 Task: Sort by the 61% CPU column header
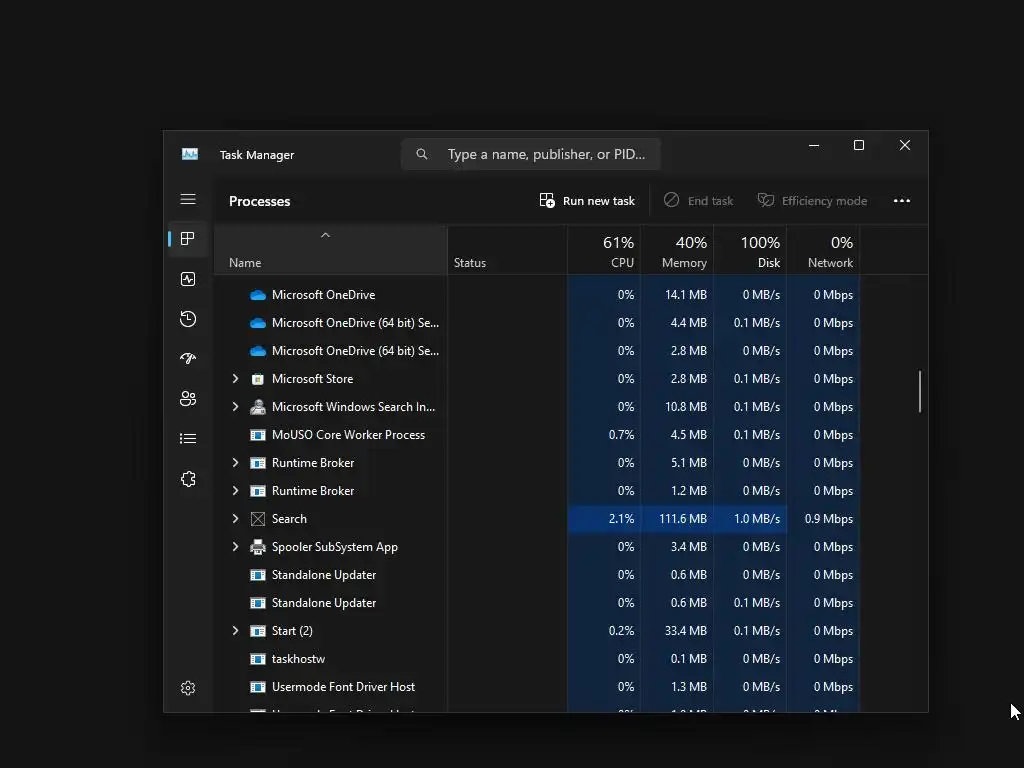tap(604, 251)
